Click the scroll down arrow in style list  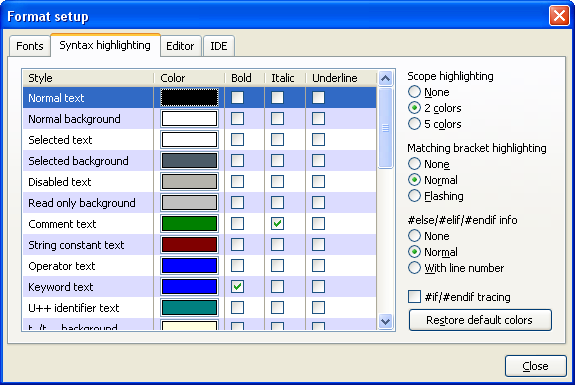385,322
